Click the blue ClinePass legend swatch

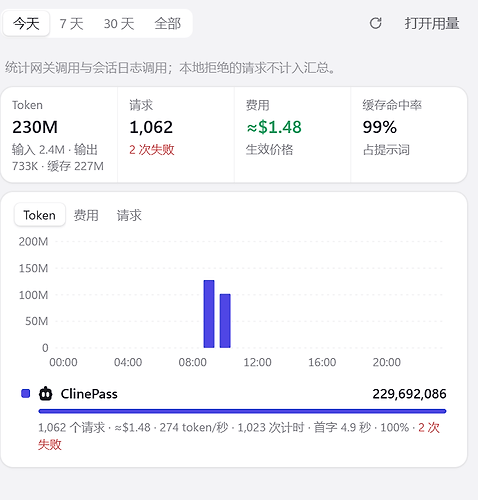[26, 394]
